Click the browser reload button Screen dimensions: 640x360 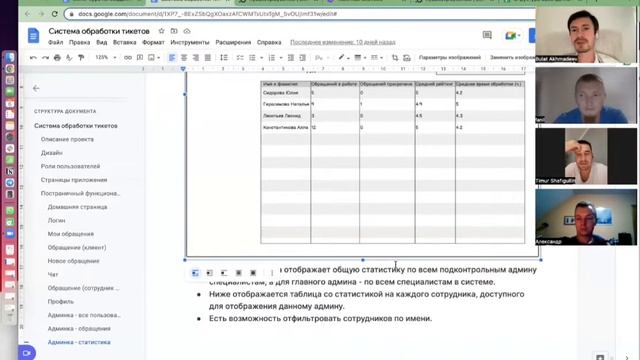coord(54,14)
